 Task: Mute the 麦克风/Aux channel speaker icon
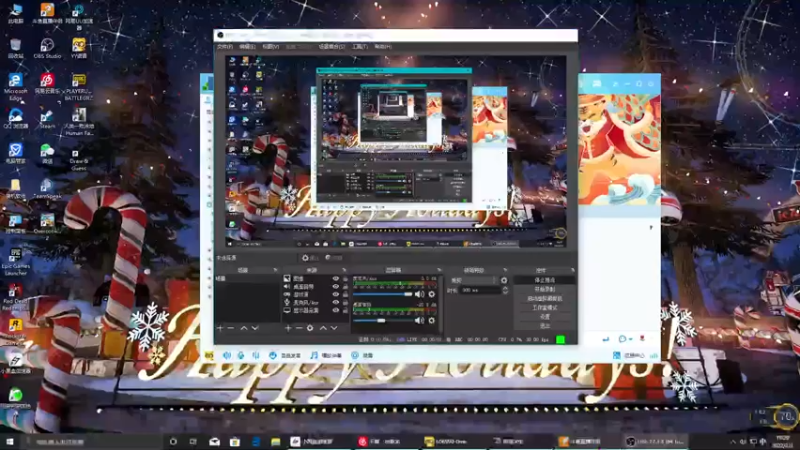click(x=419, y=294)
